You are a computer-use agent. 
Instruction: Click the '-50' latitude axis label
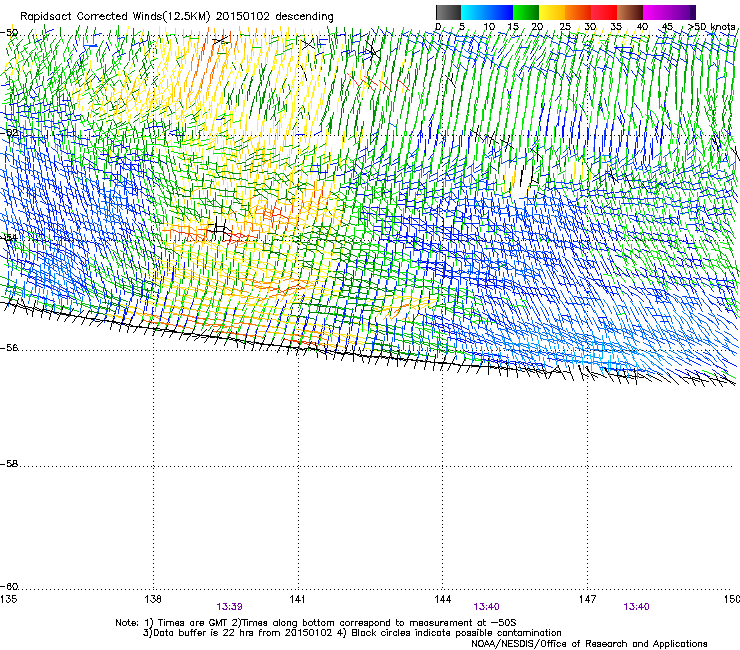click(x=9, y=33)
